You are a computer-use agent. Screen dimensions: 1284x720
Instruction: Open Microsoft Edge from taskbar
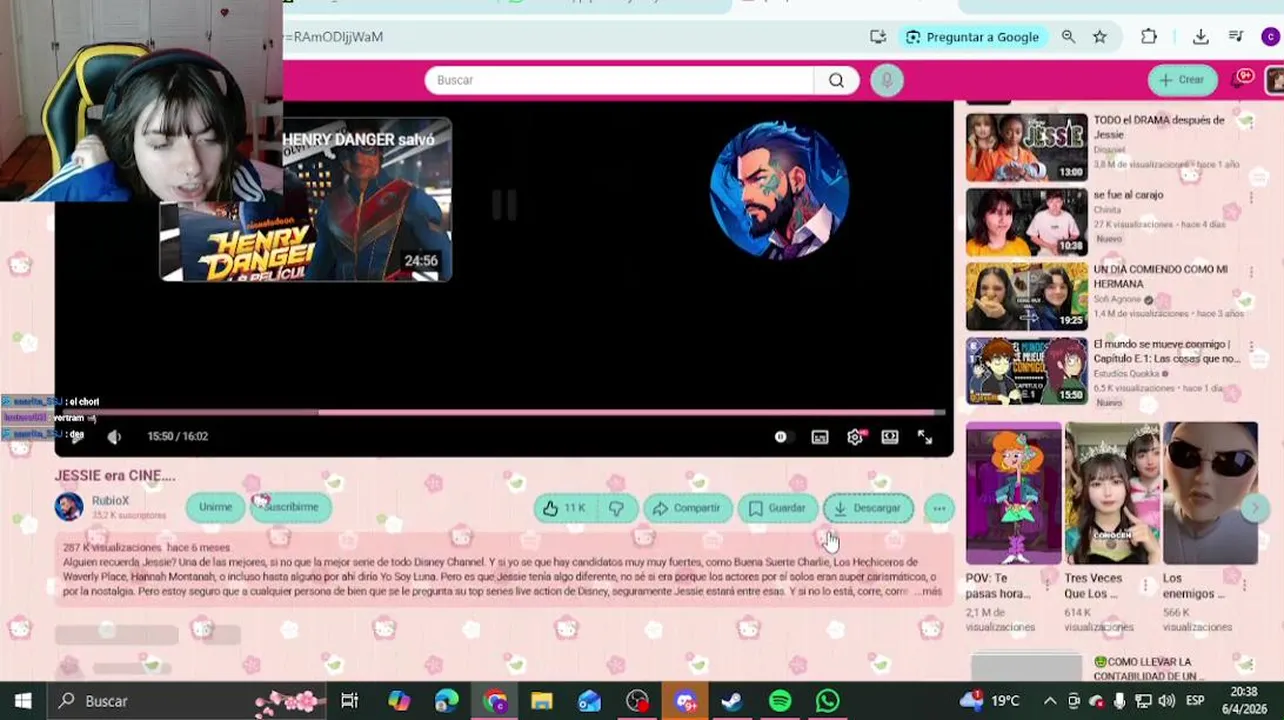pyautogui.click(x=446, y=701)
